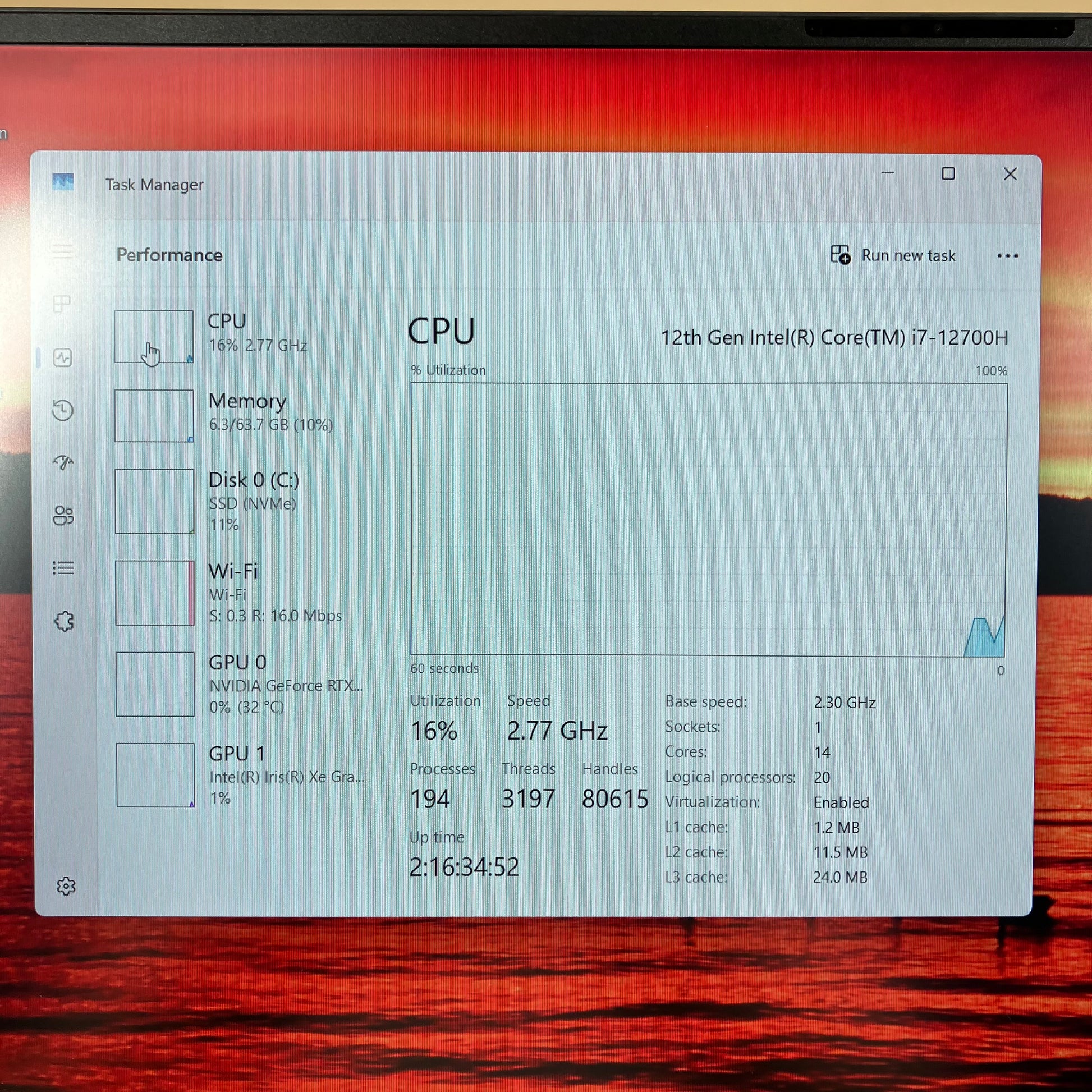Click the Task Manager title icon
The height and width of the screenshot is (1092, 1092).
pos(63,182)
